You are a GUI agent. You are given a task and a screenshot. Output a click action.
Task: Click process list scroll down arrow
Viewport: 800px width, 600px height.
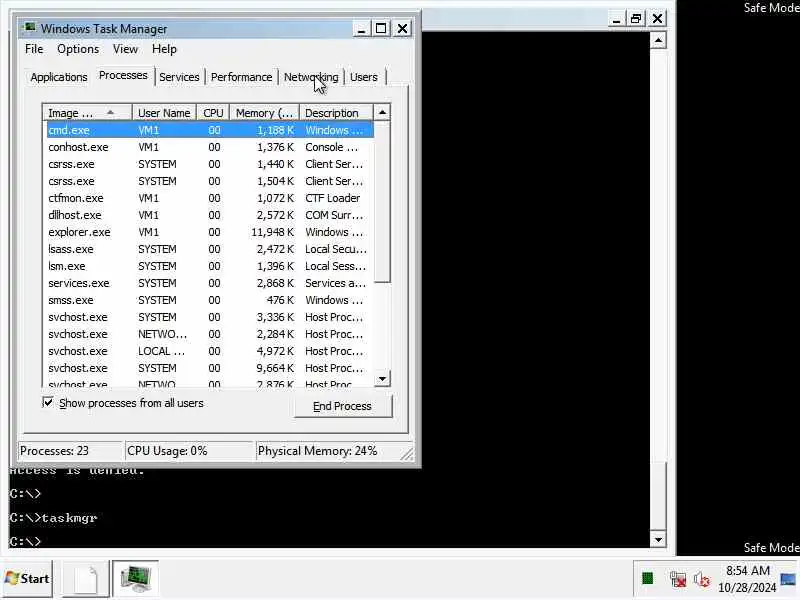382,379
